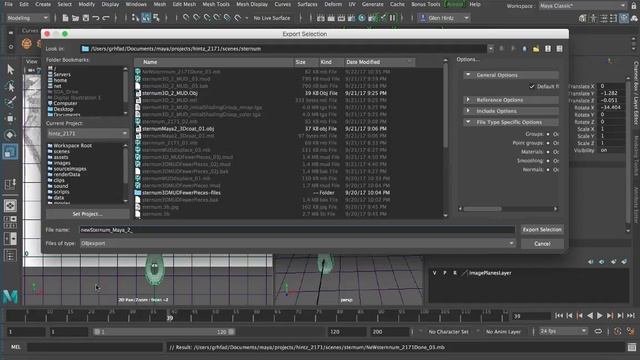The width and height of the screenshot is (640, 360).
Task: Open the File menu
Action: (x=8, y=4)
